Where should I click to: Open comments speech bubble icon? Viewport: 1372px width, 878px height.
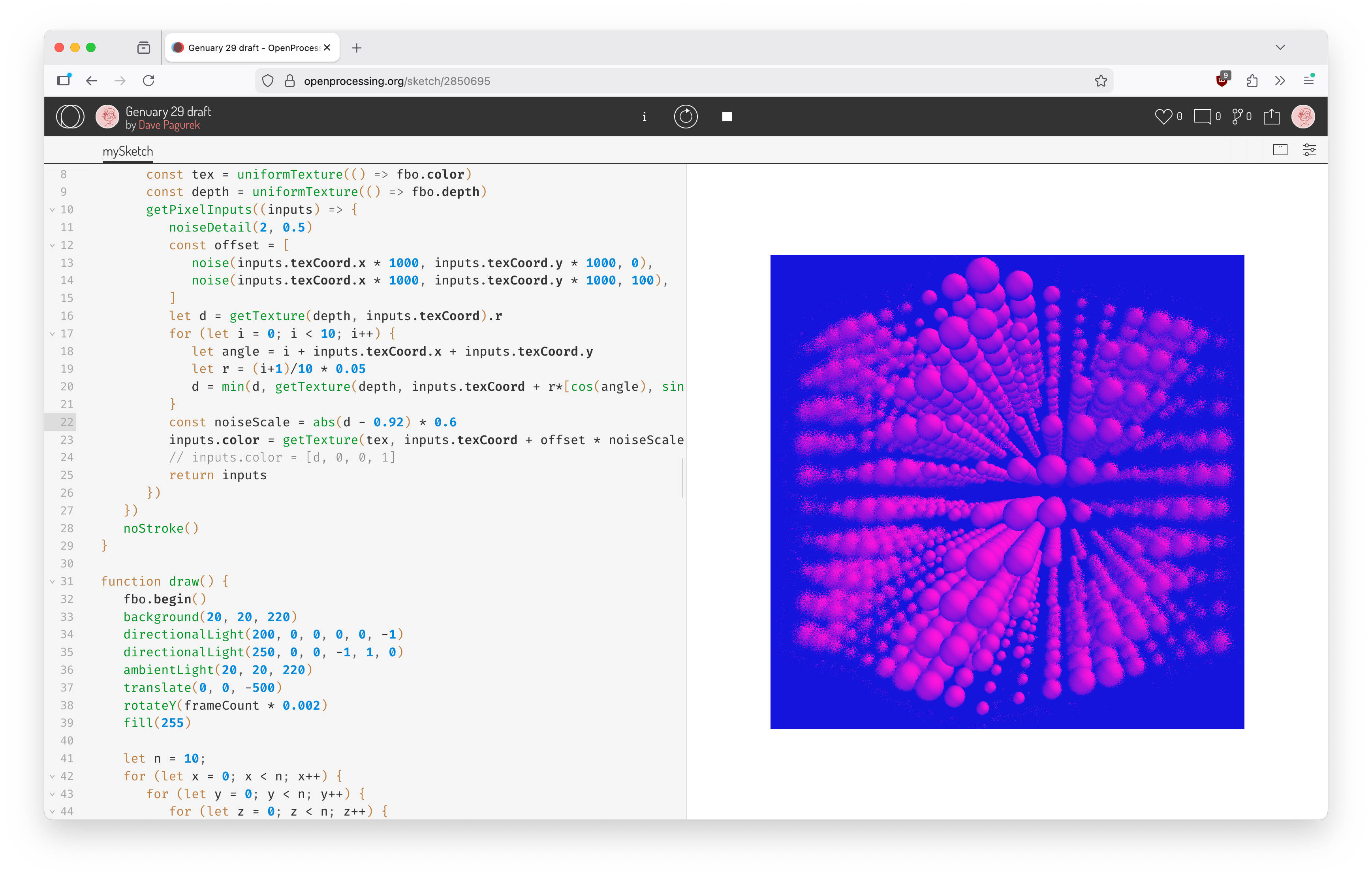point(1202,116)
